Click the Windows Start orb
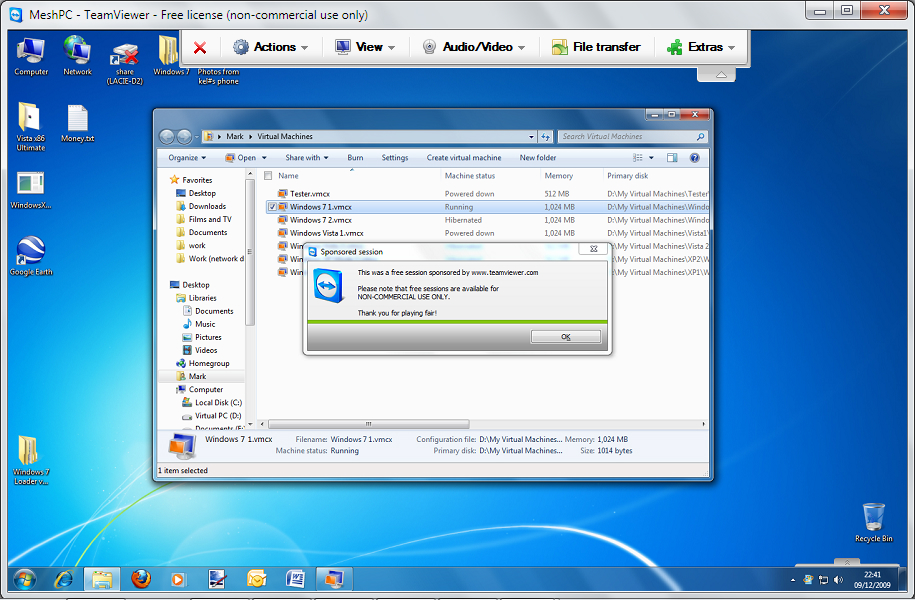The width and height of the screenshot is (915, 600). pyautogui.click(x=24, y=579)
